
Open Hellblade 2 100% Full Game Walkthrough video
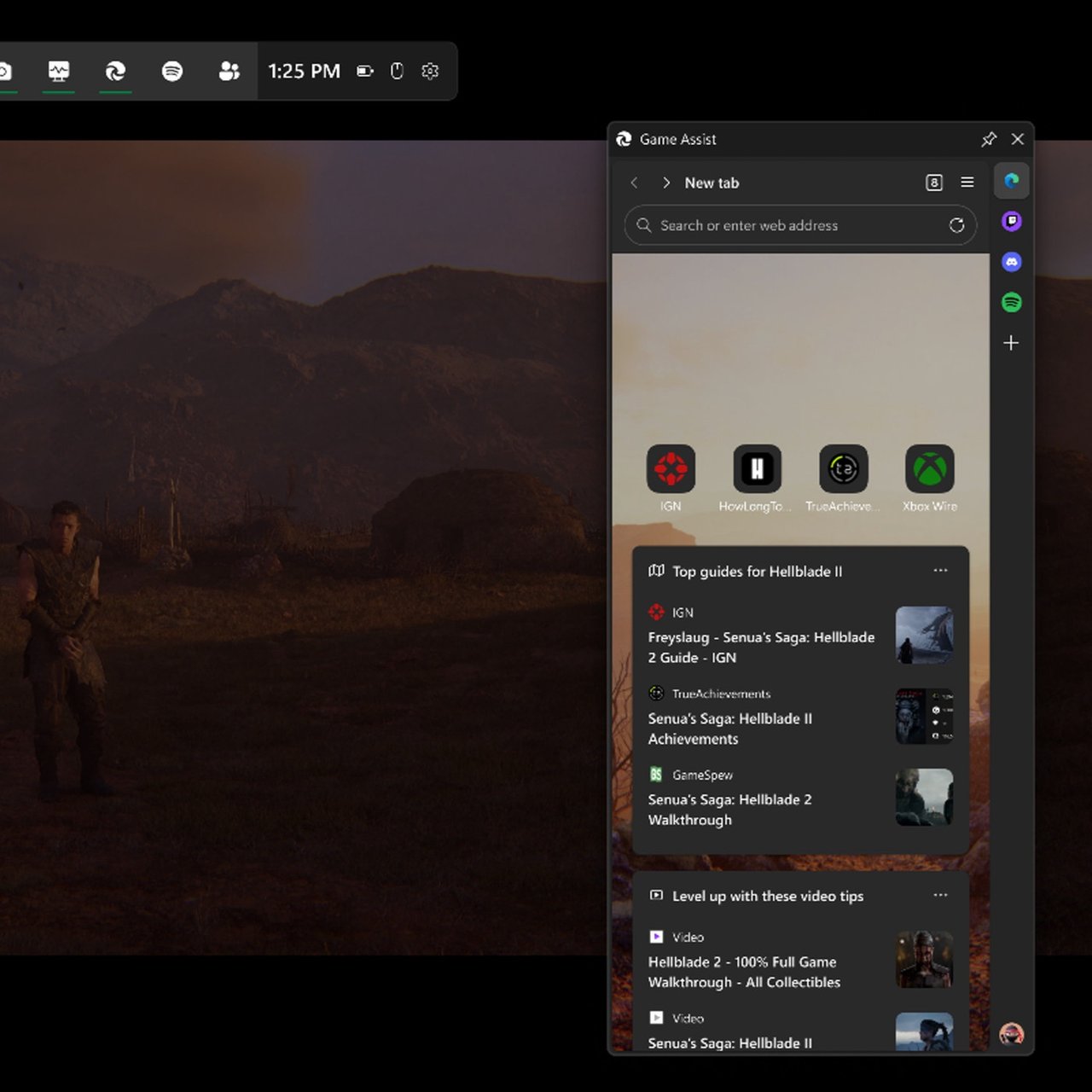pyautogui.click(x=744, y=972)
